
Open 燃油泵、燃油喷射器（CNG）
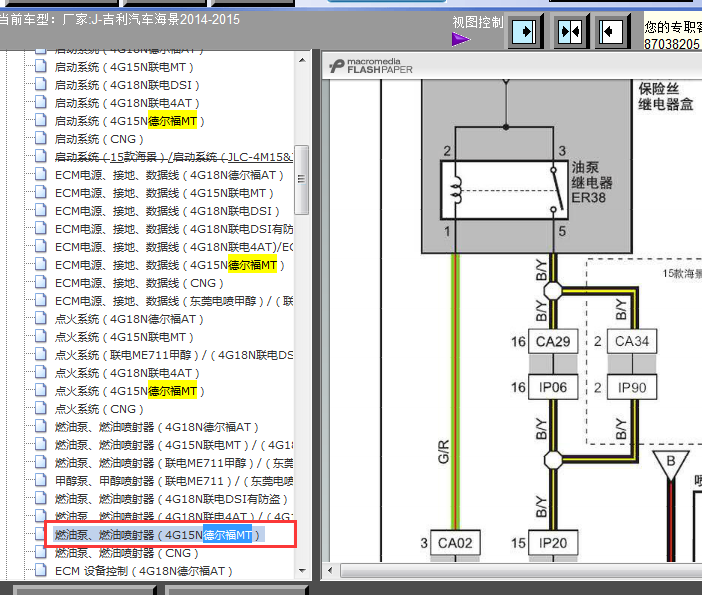(127, 553)
